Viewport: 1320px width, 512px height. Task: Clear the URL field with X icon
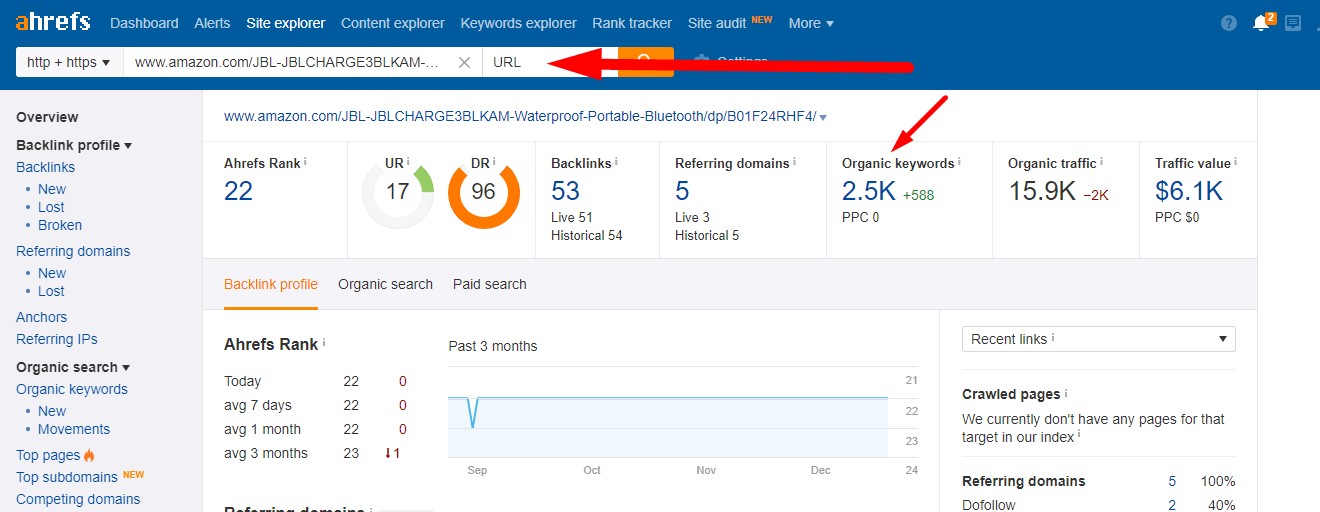click(464, 62)
